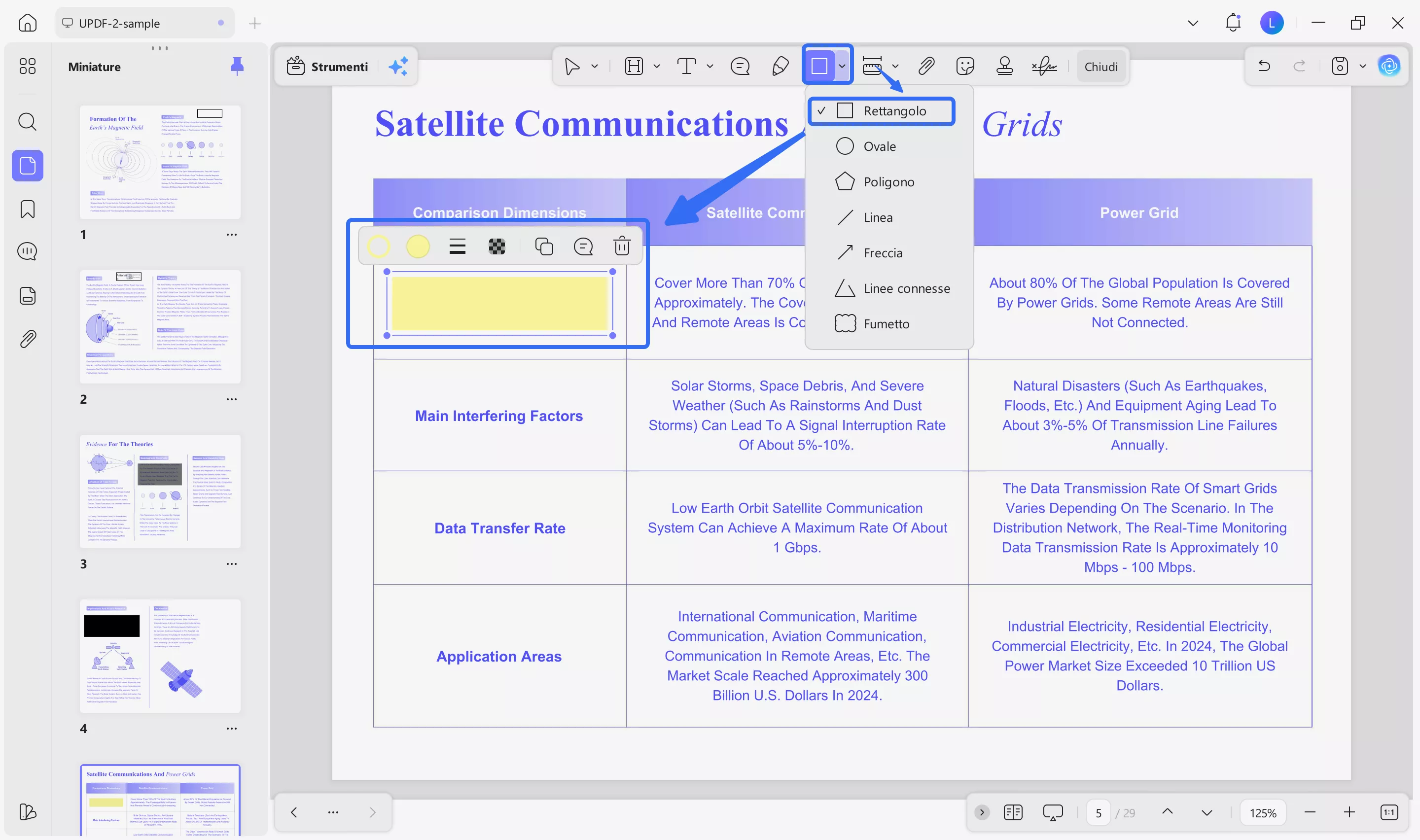Select the Text tool in the toolbar
1420x840 pixels.
(686, 66)
